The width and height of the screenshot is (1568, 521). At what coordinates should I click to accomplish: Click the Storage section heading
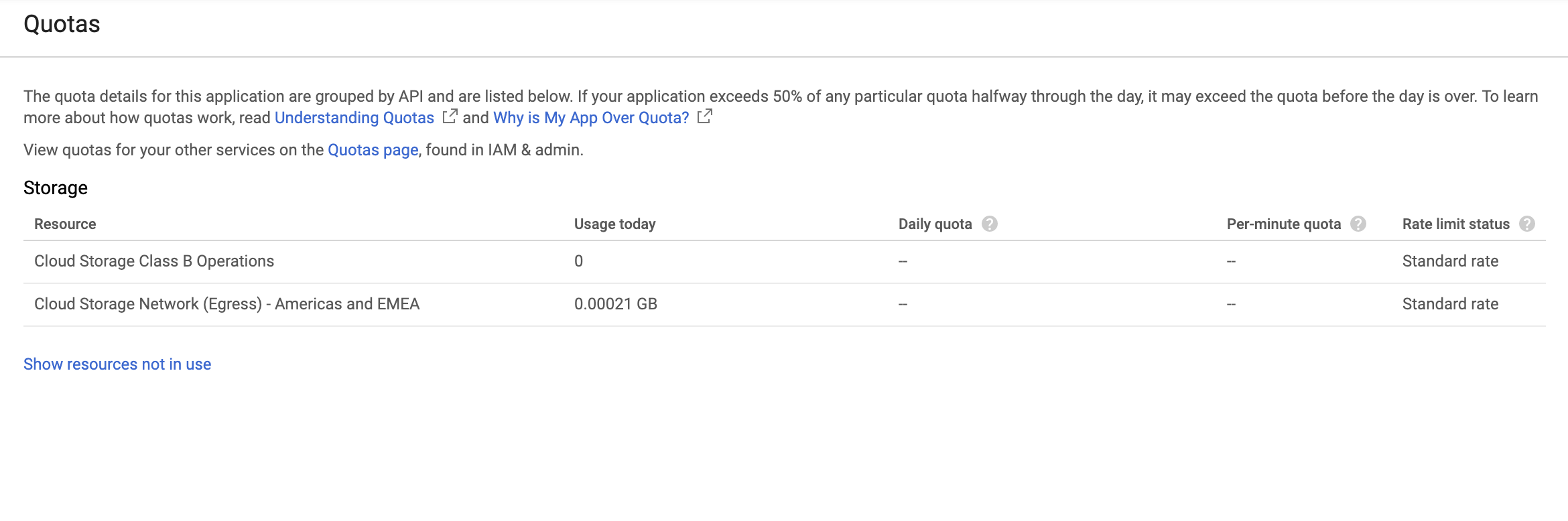click(56, 188)
